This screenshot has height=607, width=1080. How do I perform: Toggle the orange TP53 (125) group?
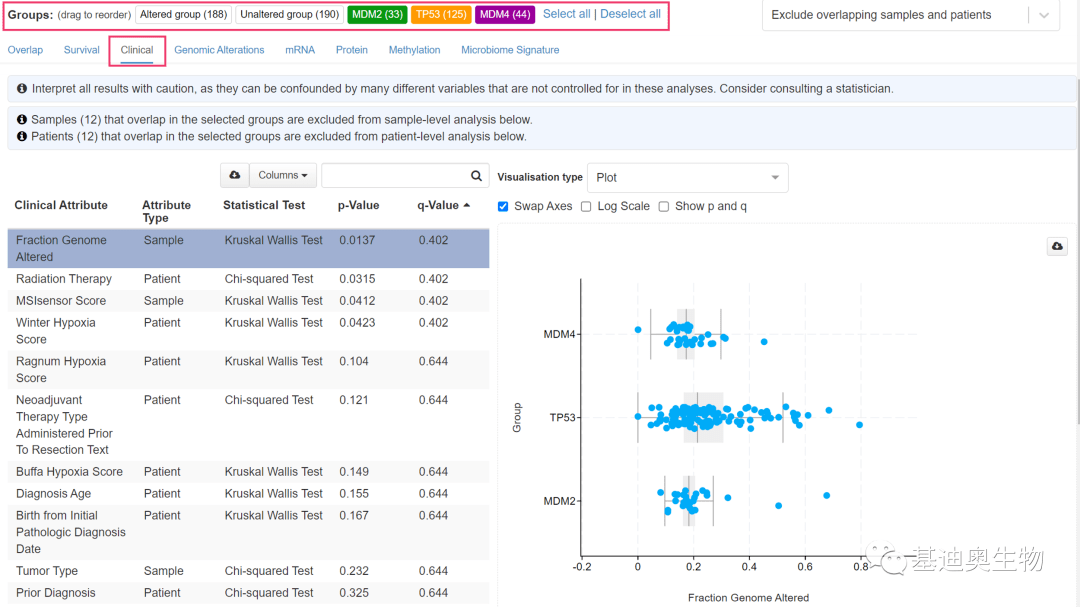coord(441,15)
